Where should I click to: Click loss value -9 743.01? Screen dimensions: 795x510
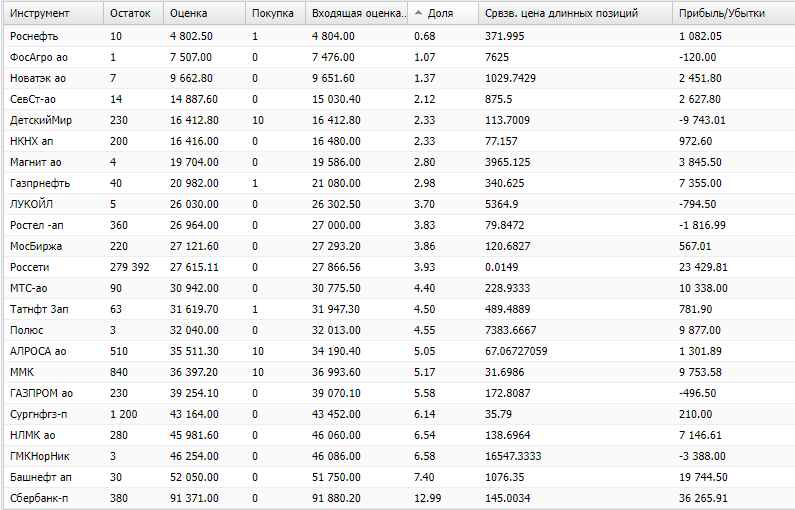(x=702, y=121)
